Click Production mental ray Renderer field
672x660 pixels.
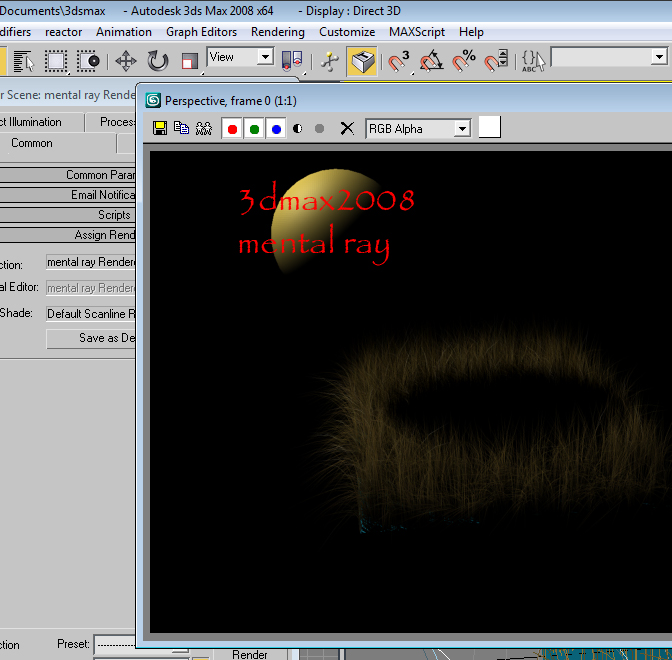point(91,262)
